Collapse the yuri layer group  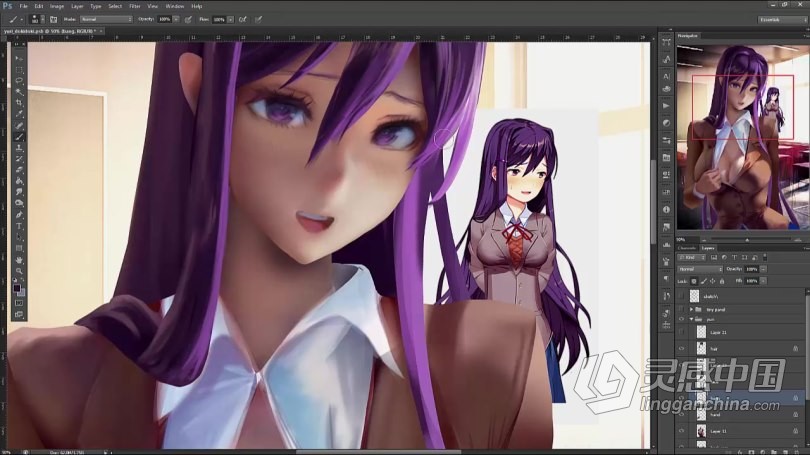pos(691,319)
